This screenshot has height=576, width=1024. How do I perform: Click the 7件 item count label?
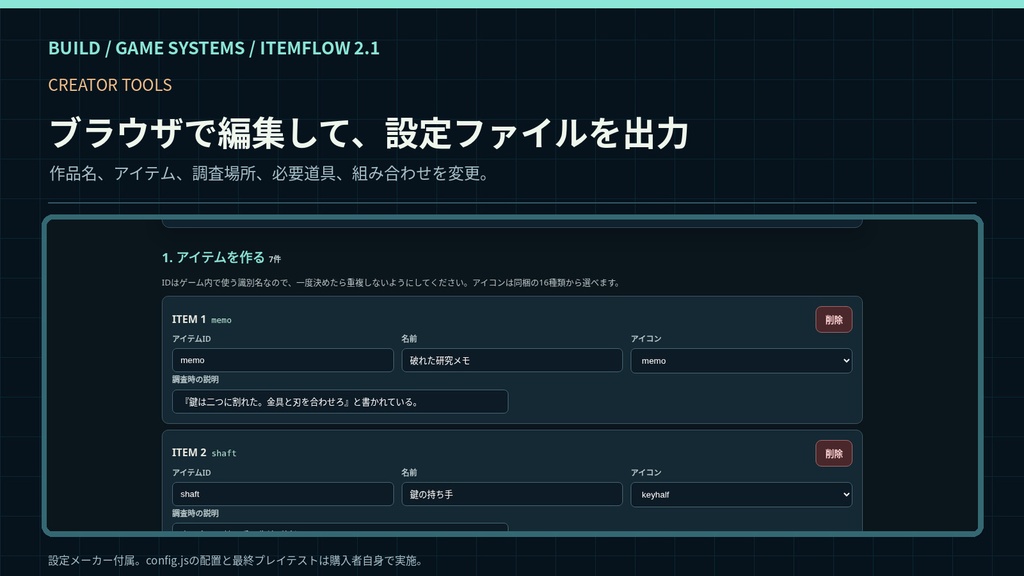click(275, 259)
